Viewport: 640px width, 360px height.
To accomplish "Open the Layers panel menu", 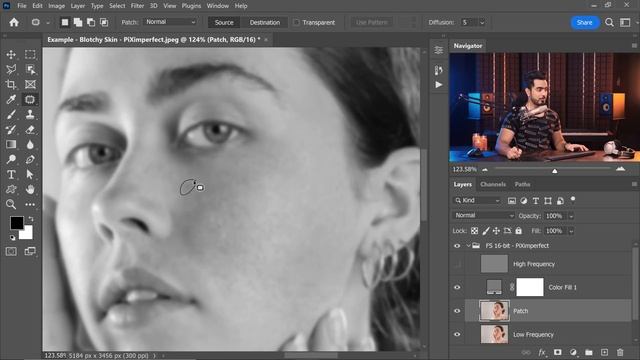I will (634, 184).
